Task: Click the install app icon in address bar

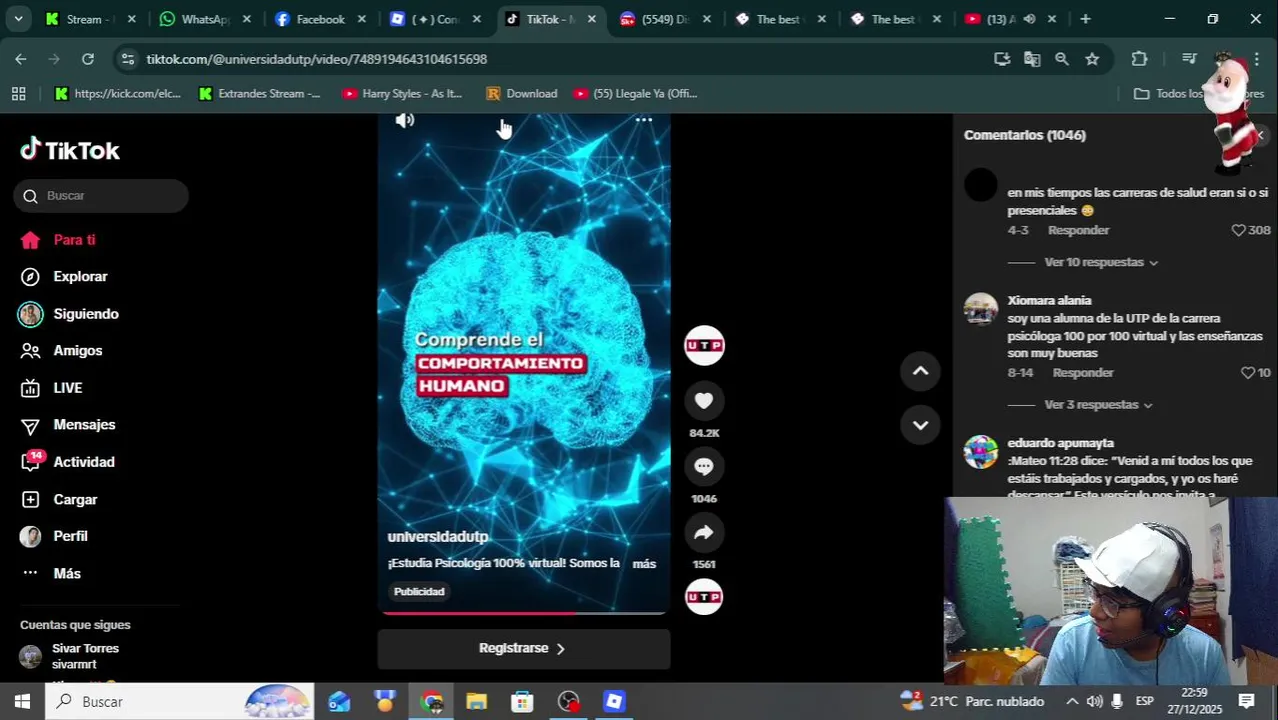Action: point(1002,59)
